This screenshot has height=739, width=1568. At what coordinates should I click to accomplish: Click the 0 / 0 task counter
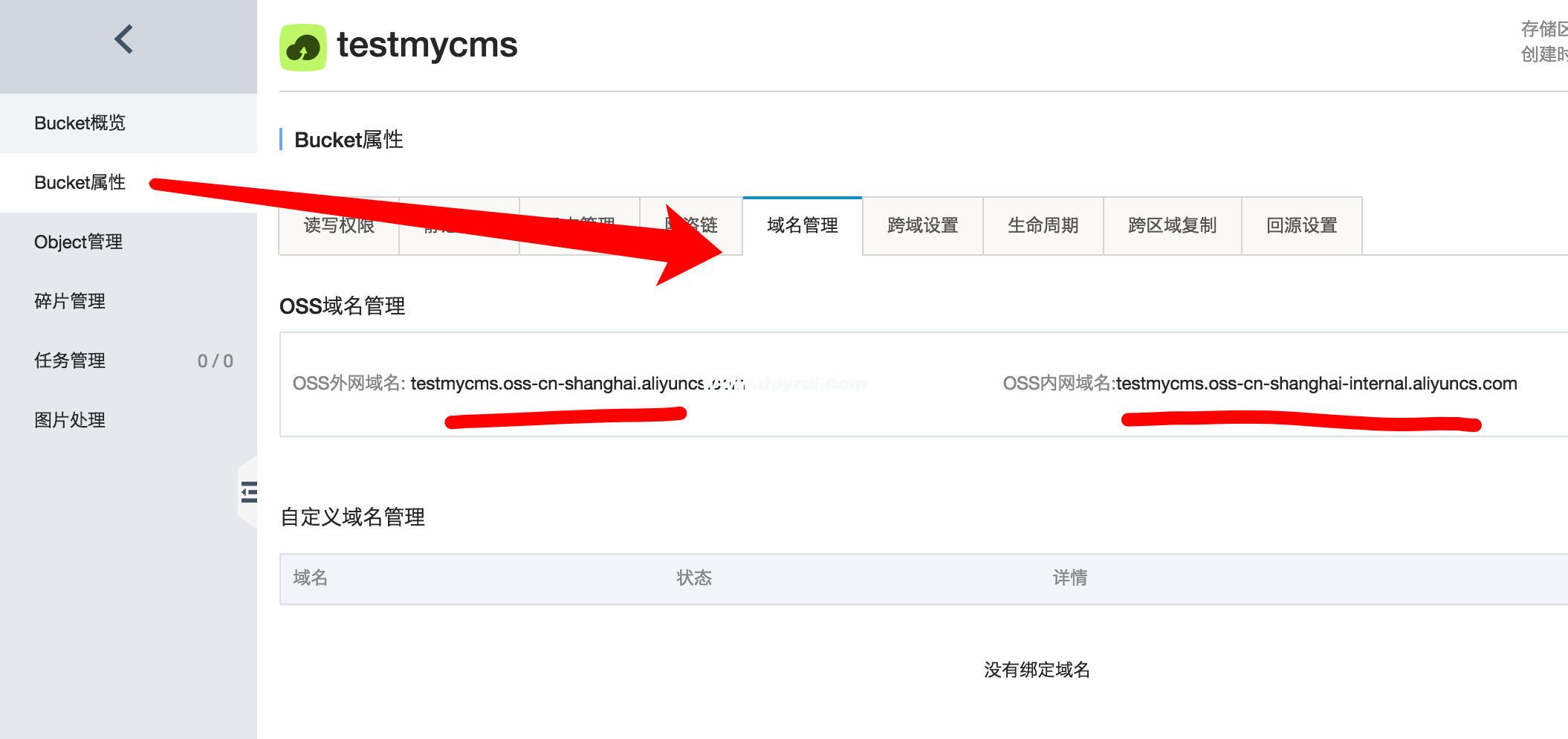[x=216, y=361]
